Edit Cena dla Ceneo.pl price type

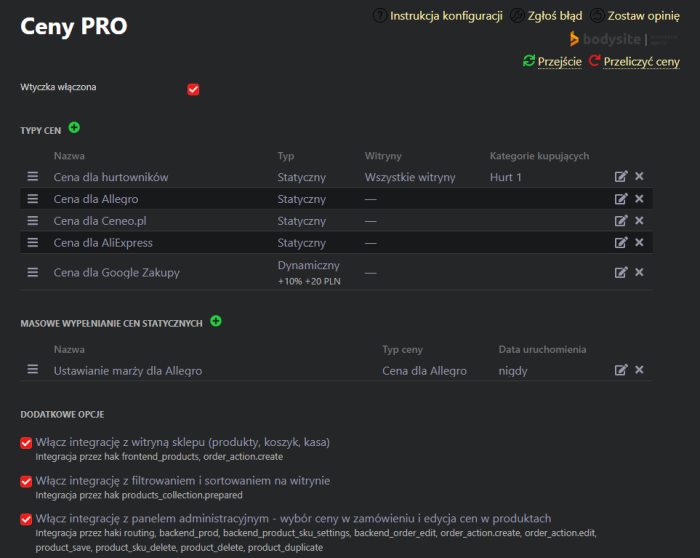click(621, 221)
